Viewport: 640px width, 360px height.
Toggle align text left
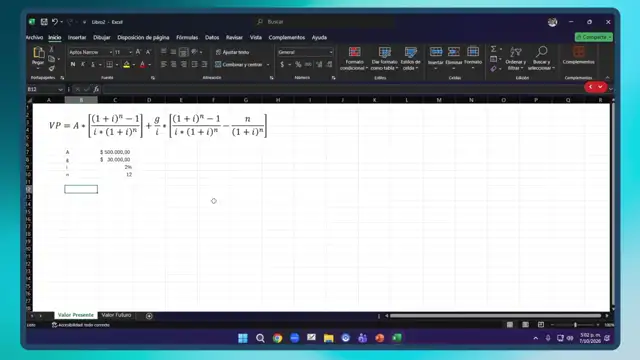[x=164, y=64]
